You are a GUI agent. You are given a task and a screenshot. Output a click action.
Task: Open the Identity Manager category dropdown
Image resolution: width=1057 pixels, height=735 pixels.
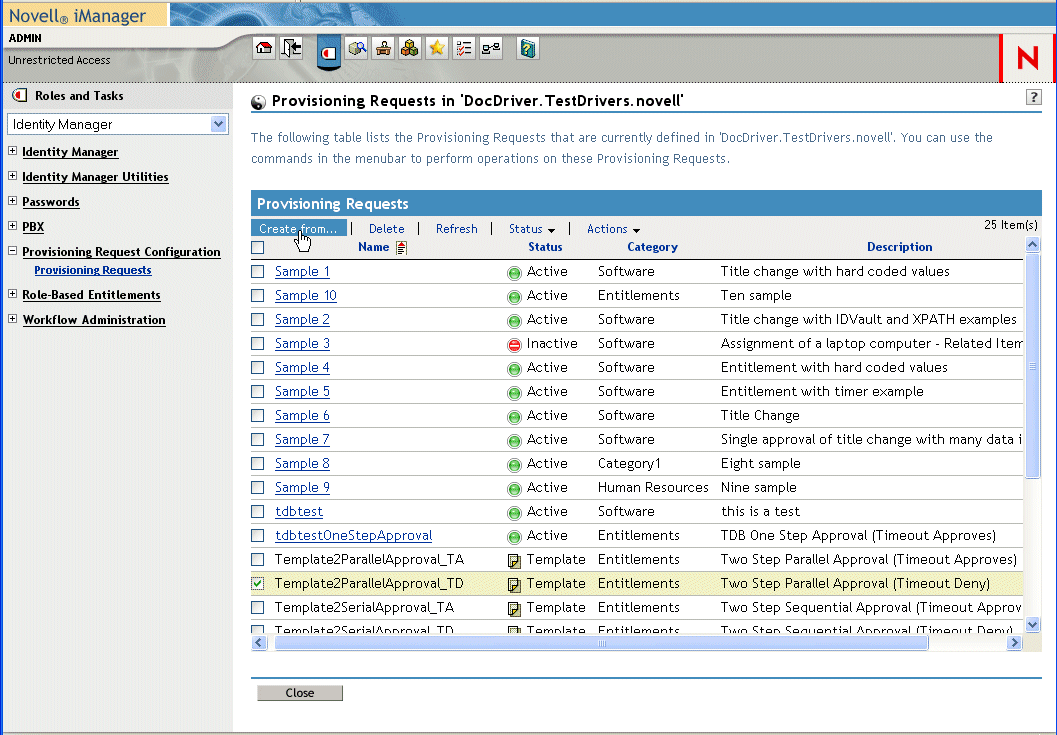(219, 124)
